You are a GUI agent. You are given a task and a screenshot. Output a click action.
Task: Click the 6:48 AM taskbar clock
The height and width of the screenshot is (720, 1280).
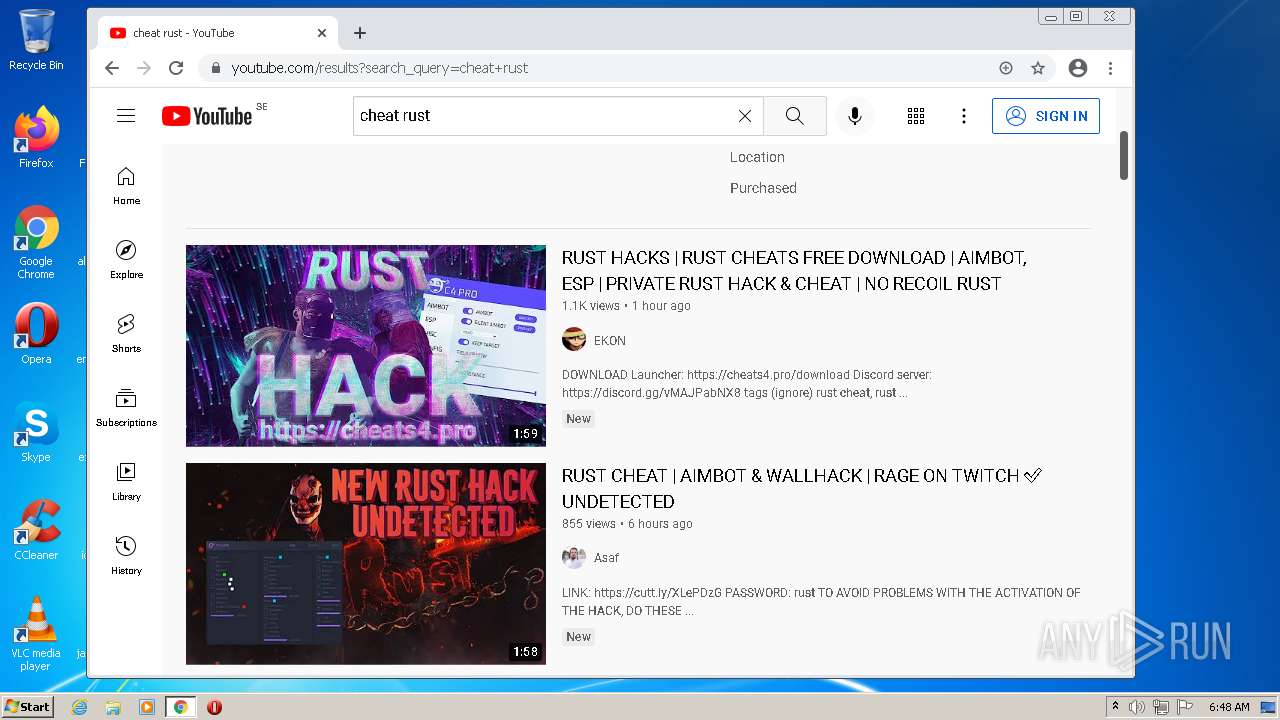(1229, 707)
